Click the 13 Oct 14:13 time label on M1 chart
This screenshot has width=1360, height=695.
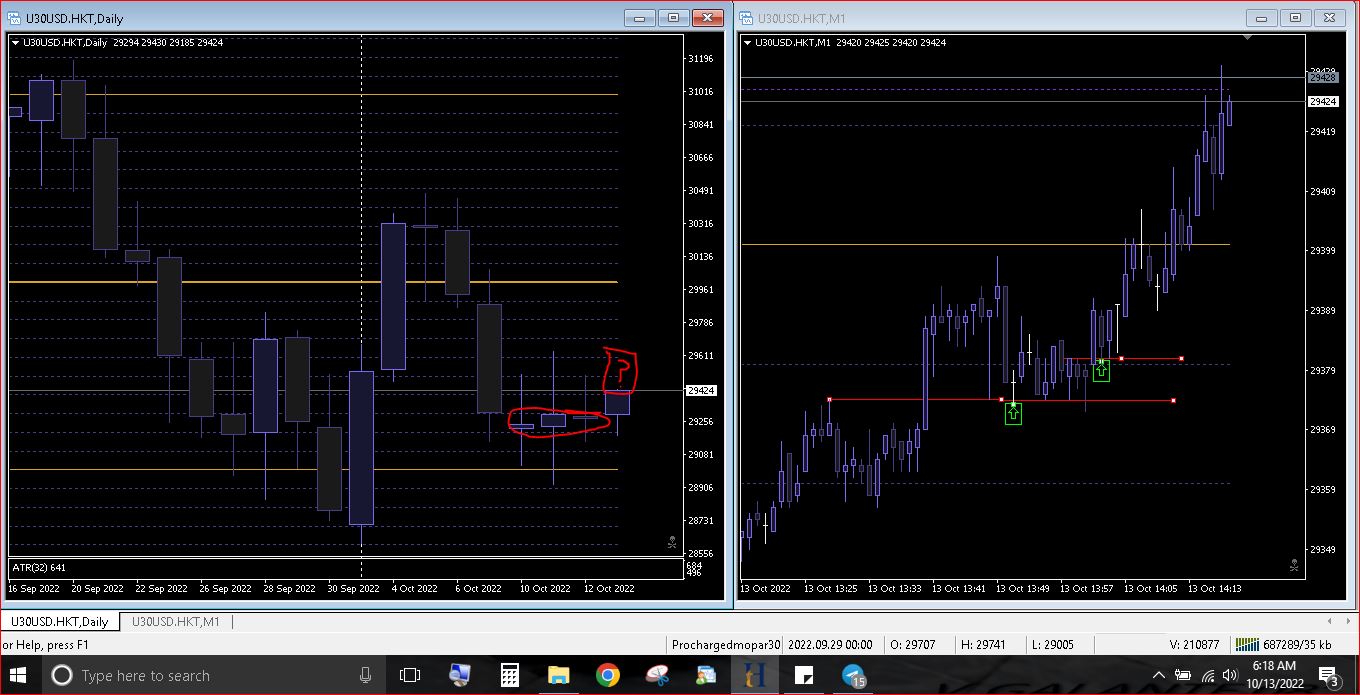[1215, 588]
